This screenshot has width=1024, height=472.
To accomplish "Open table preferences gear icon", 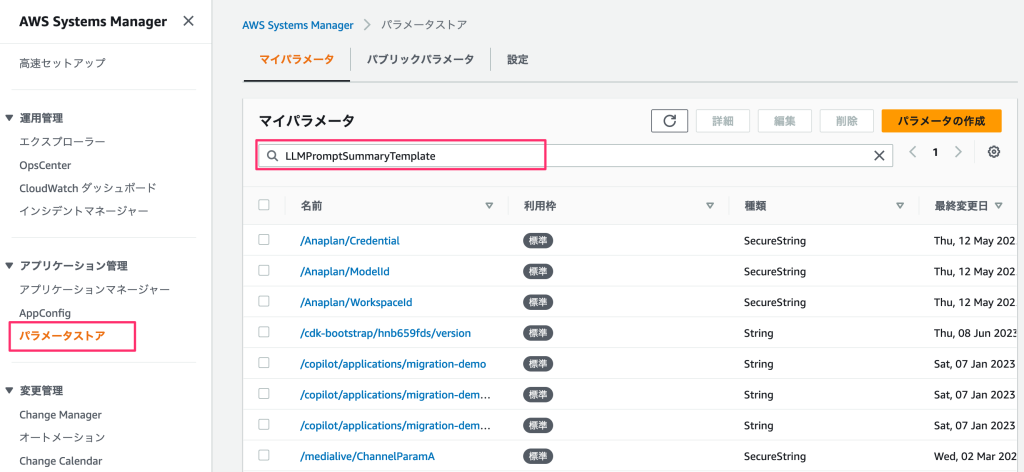I will coord(994,151).
